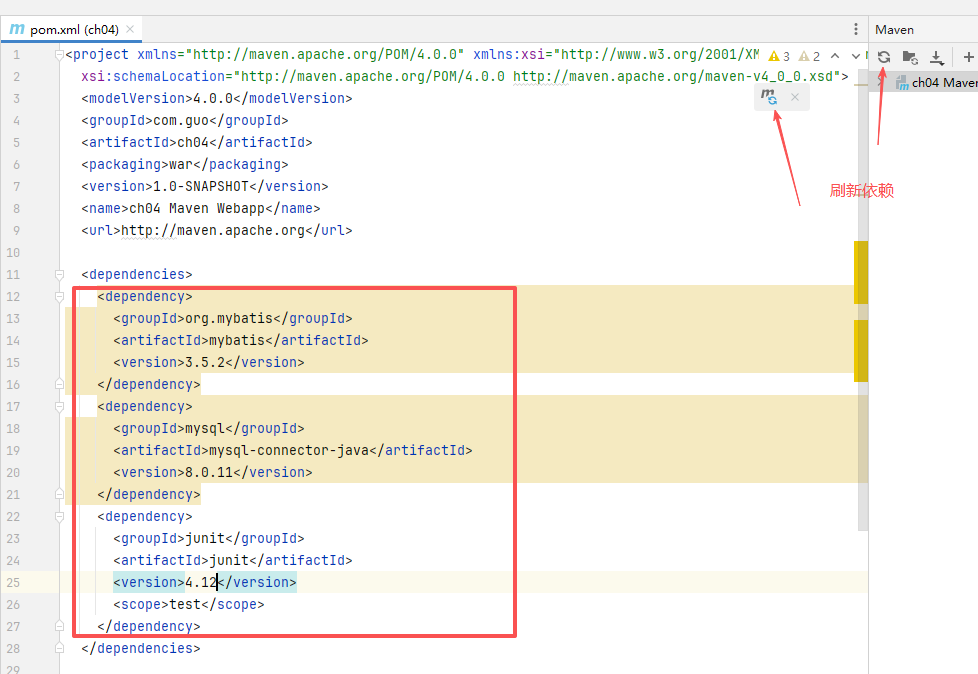This screenshot has width=978, height=674.
Task: Close the pom.xml (ch04) tab
Action: (130, 29)
